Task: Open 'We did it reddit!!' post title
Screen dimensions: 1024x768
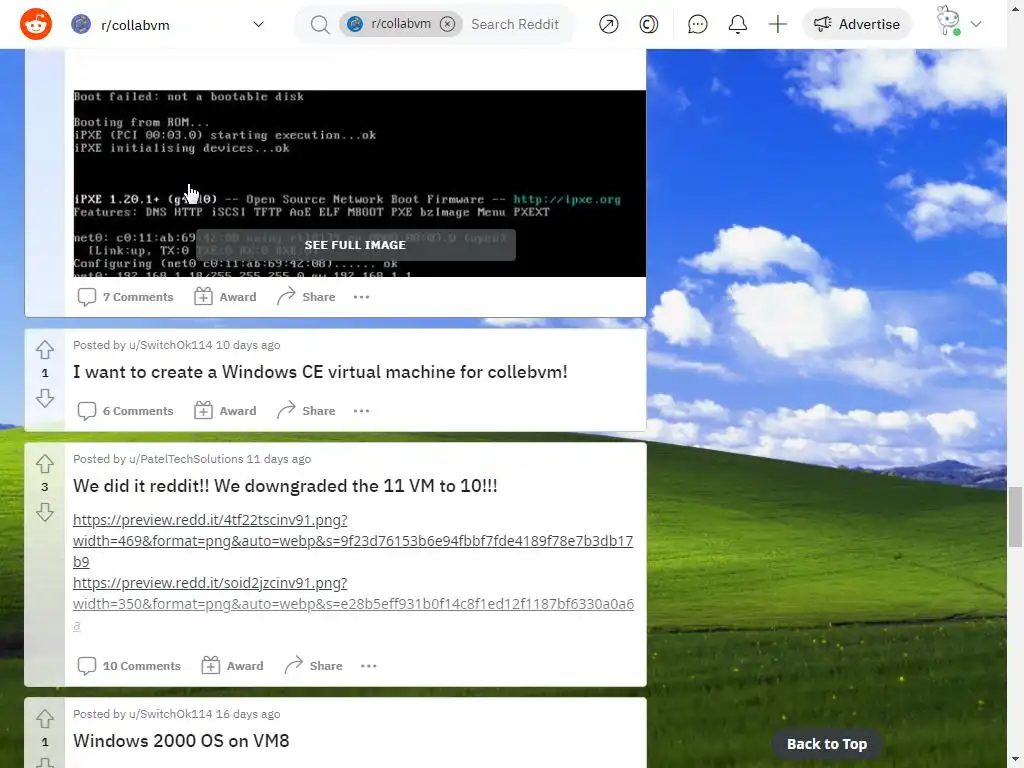Action: point(285,486)
